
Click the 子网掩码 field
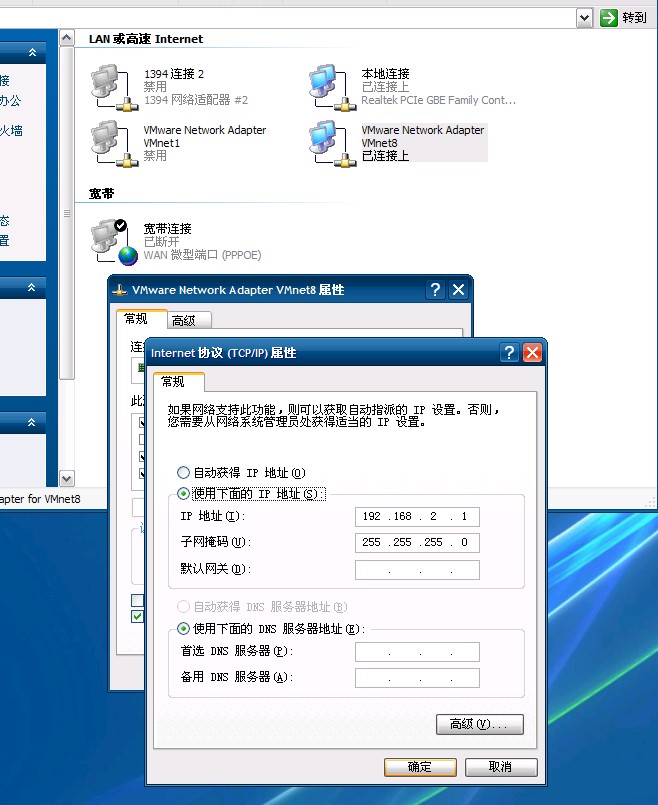pos(417,543)
